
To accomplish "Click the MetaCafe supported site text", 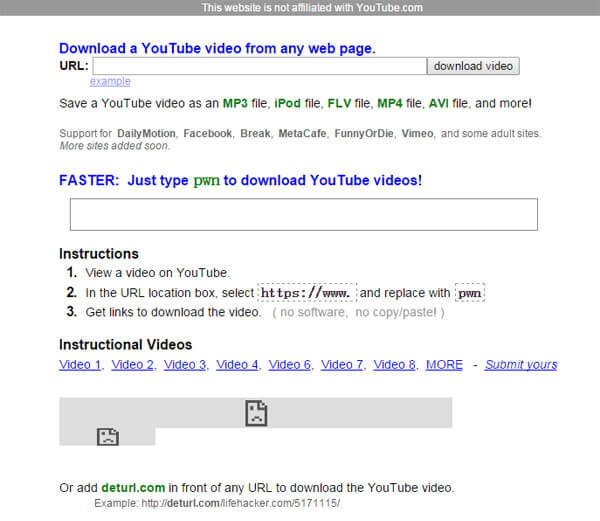I will (302, 134).
